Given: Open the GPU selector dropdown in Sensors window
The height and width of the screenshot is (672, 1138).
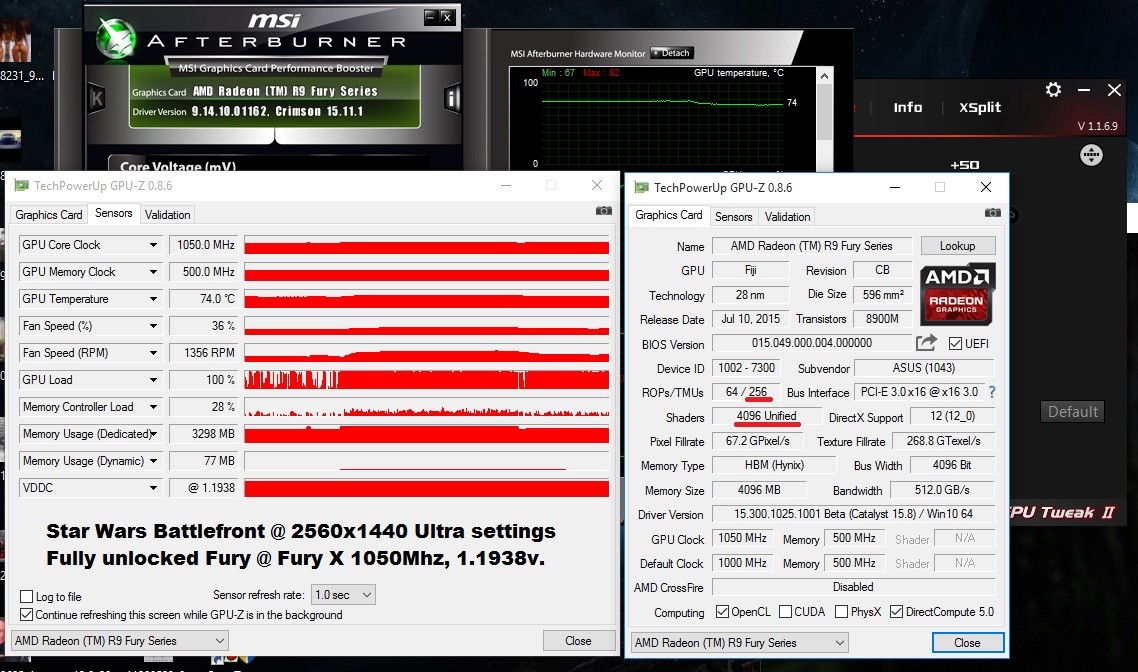Looking at the screenshot, I should click(x=120, y=641).
